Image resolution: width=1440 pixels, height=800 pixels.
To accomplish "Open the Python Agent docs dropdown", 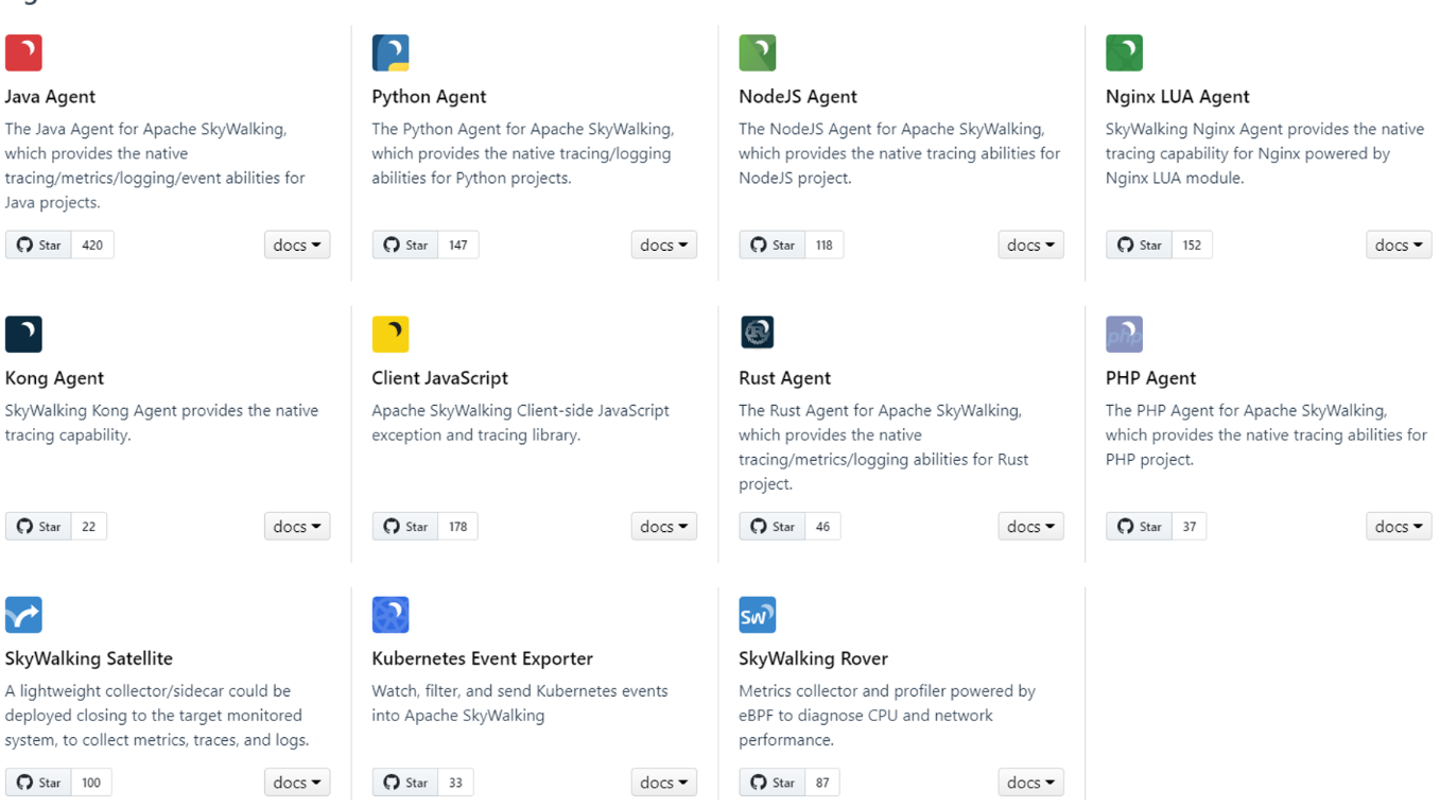I will tap(664, 245).
